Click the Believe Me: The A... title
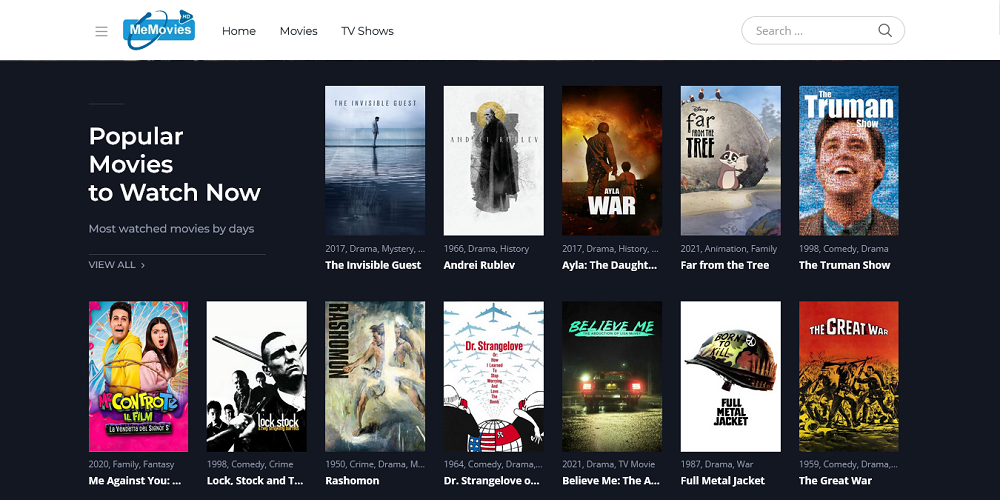The image size is (1000, 500). 611,481
